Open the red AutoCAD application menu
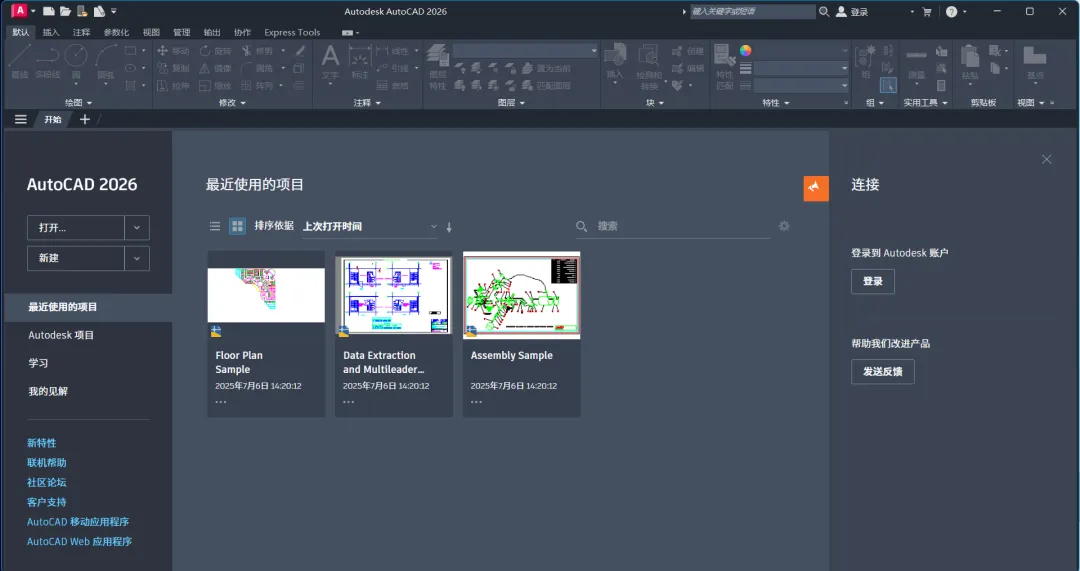Viewport: 1080px width, 571px height. (19, 10)
